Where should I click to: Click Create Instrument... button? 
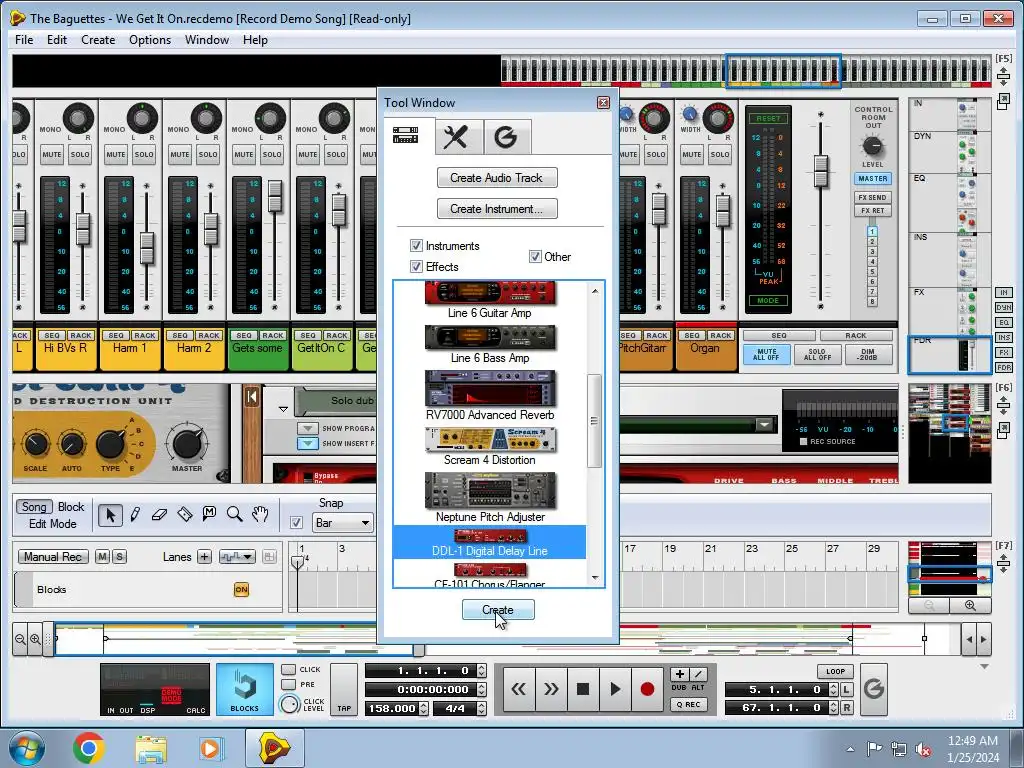tap(497, 209)
